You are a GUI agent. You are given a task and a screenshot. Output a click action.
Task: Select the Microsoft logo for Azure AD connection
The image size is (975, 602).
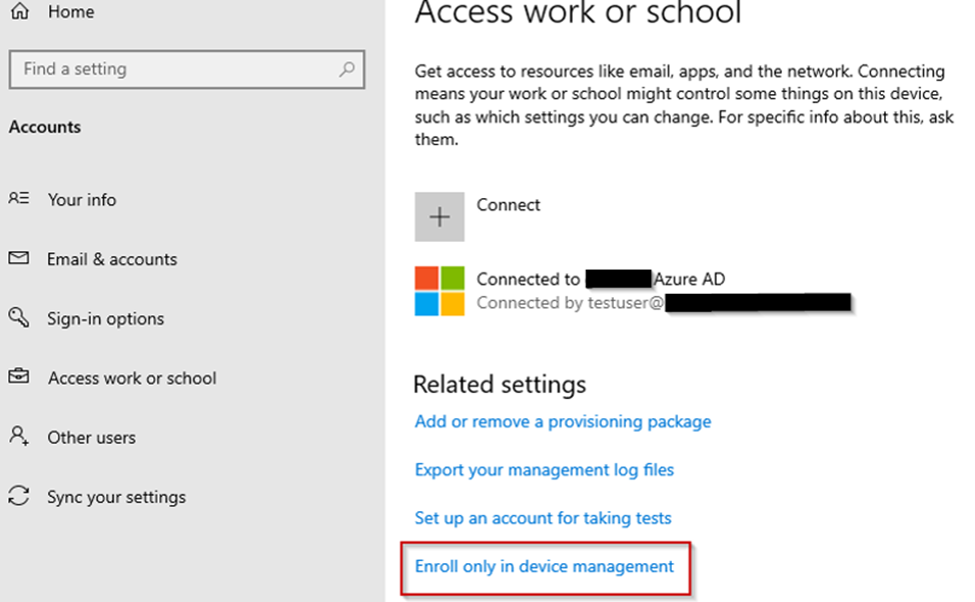pos(439,291)
